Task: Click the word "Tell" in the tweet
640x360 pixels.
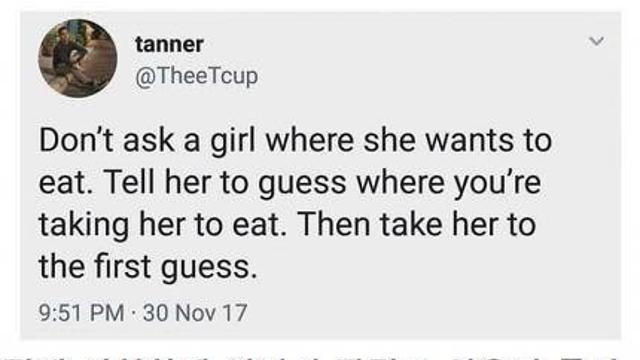Action: point(130,182)
